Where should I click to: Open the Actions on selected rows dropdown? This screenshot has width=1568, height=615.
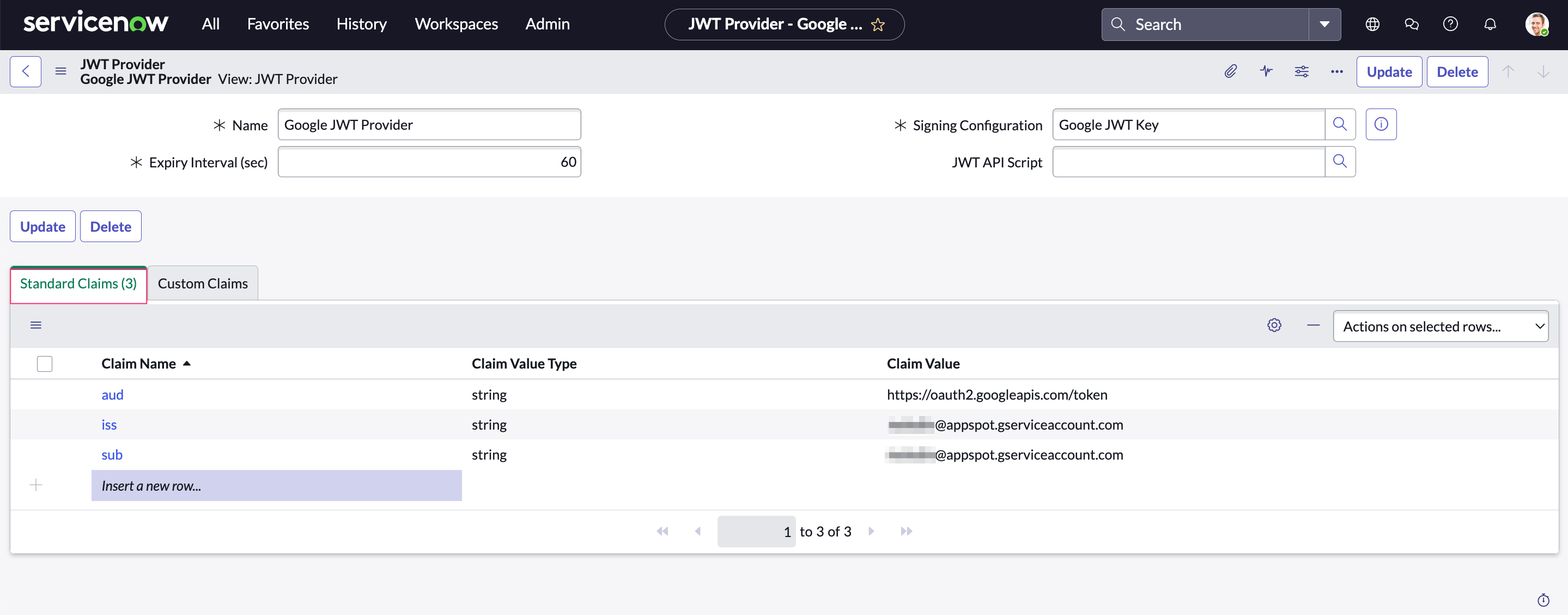[1441, 326]
